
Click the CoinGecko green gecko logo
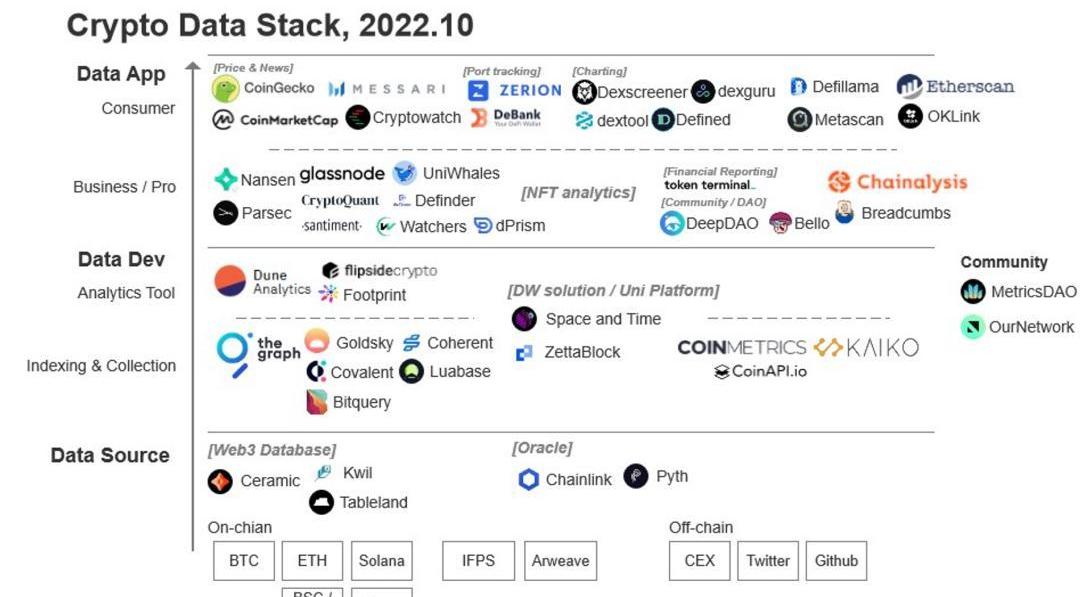pos(226,89)
